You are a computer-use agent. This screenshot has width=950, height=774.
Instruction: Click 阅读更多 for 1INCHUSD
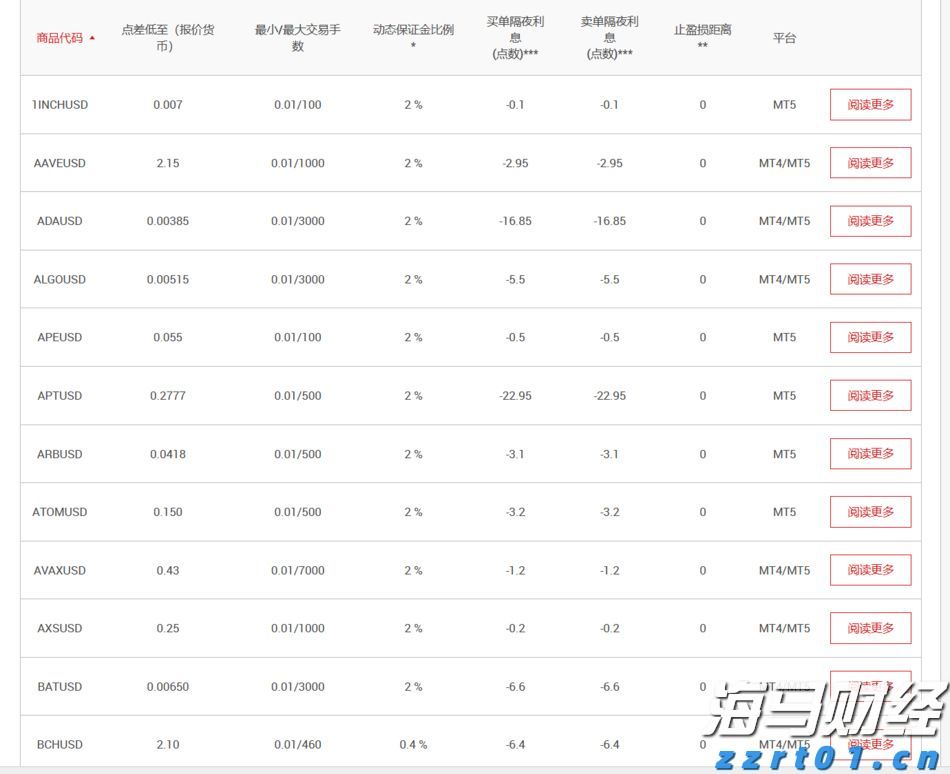click(870, 104)
